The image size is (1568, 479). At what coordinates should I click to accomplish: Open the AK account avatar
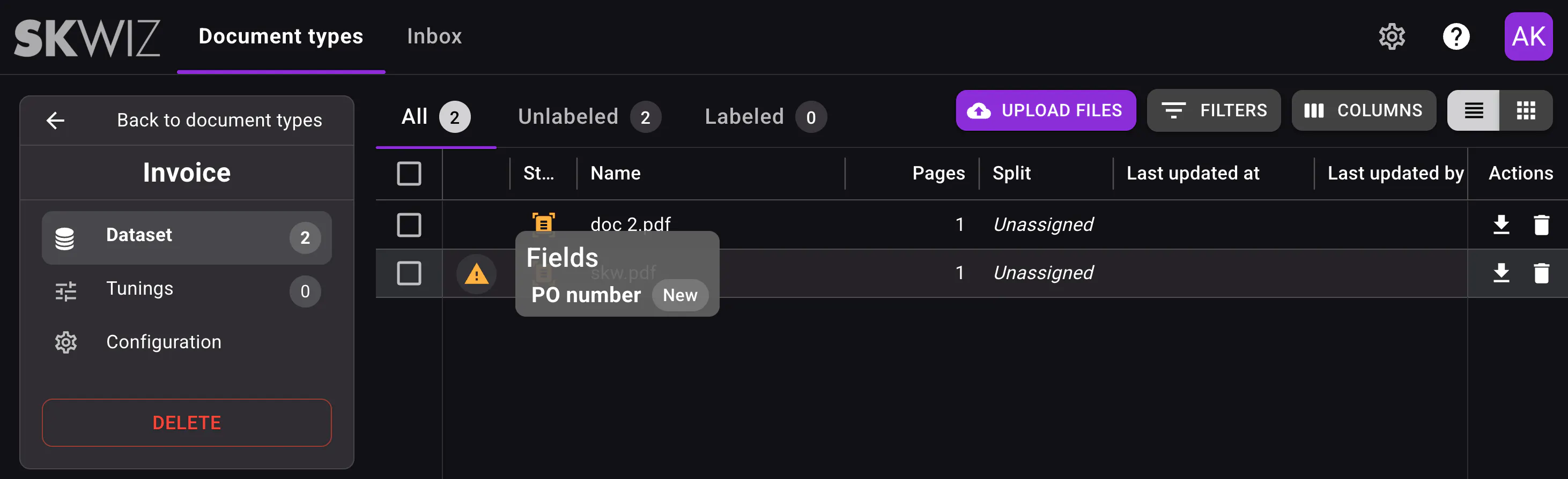[x=1528, y=36]
